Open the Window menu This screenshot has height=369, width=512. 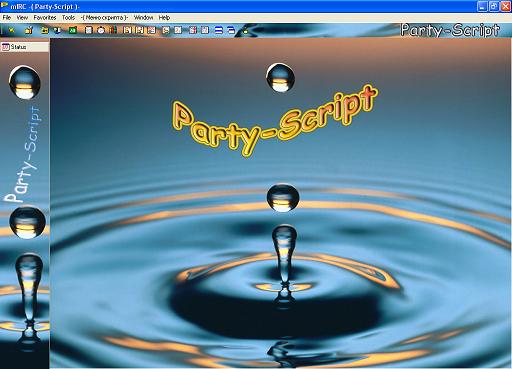click(143, 18)
